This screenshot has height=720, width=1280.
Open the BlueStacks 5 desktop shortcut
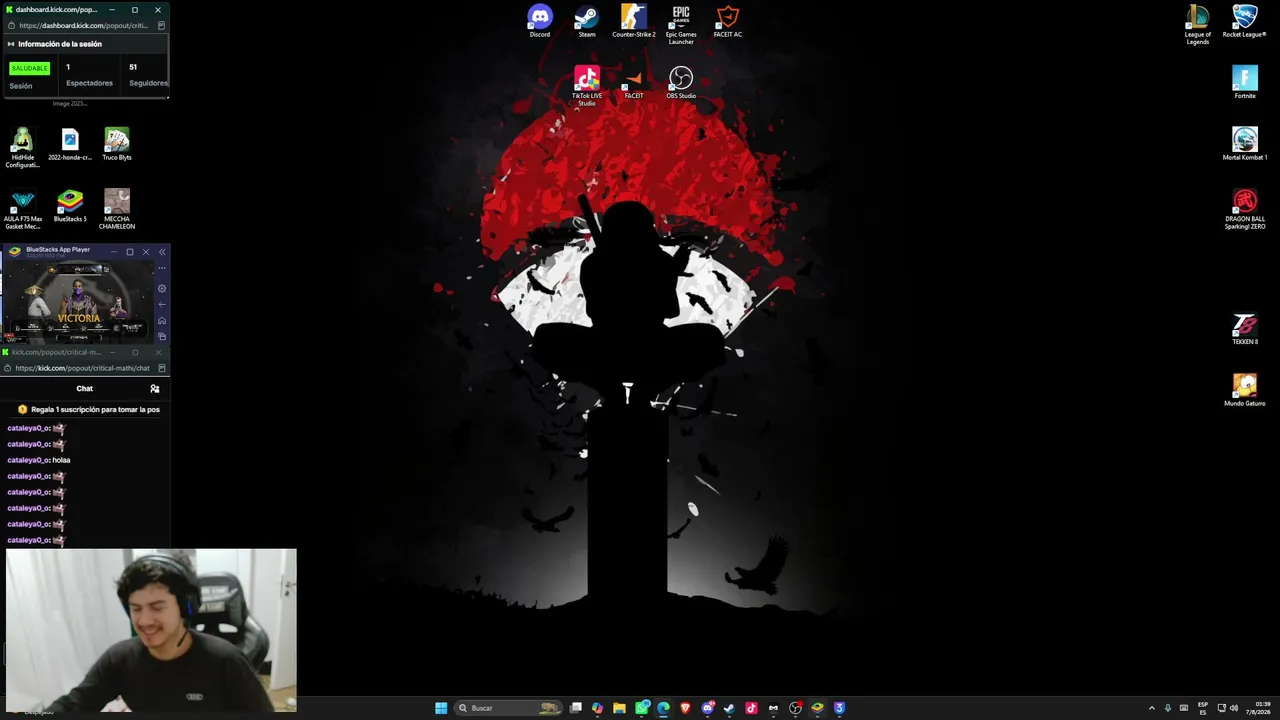70,206
